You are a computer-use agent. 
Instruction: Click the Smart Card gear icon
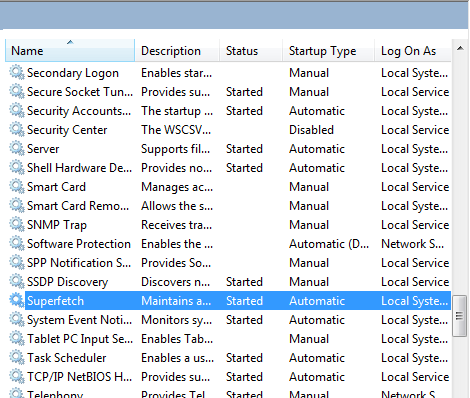click(x=17, y=187)
